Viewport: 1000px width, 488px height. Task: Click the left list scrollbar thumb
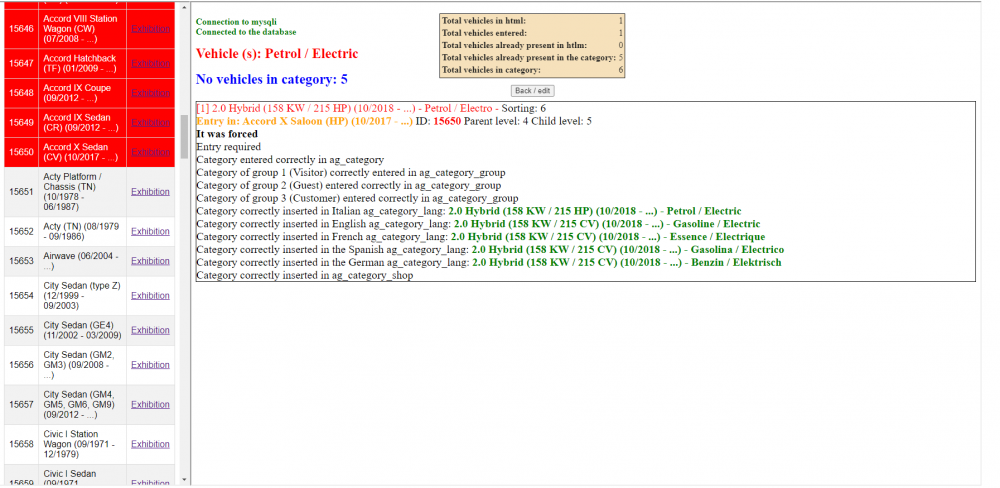184,137
